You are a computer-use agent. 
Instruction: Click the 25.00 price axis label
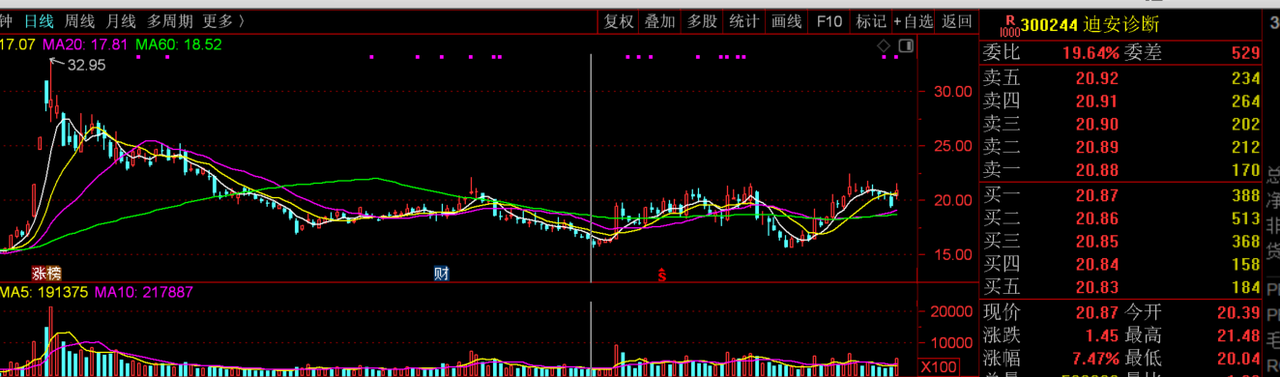[x=952, y=146]
